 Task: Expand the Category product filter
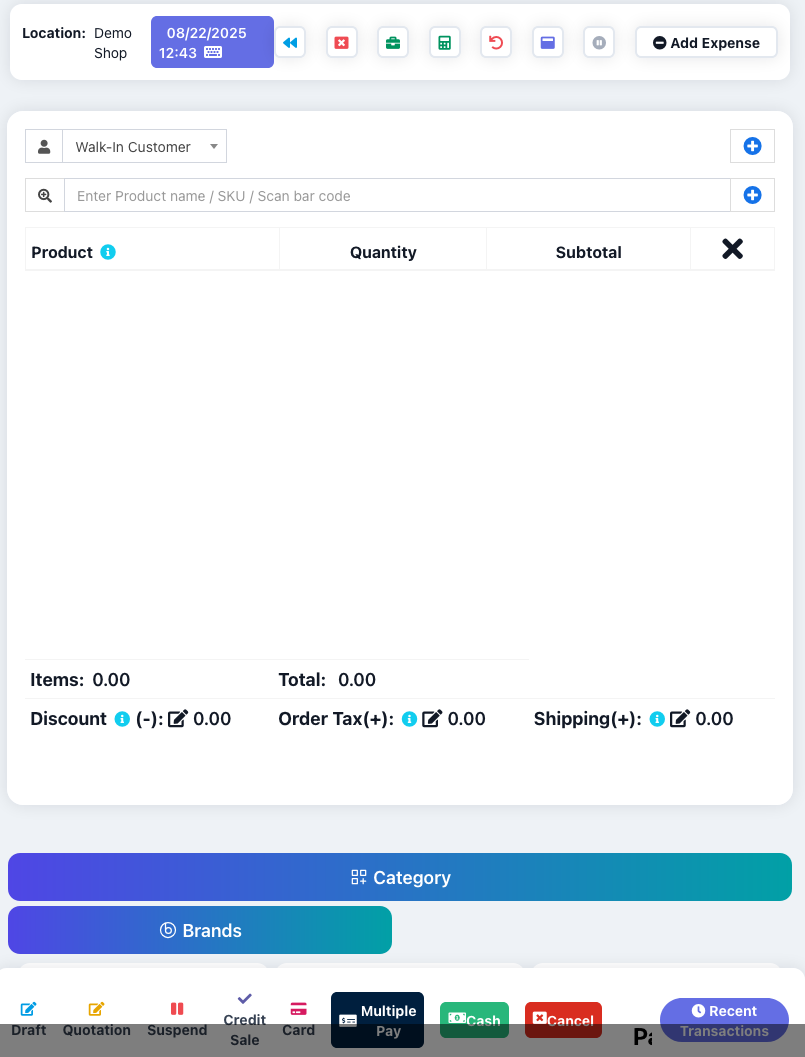(400, 877)
